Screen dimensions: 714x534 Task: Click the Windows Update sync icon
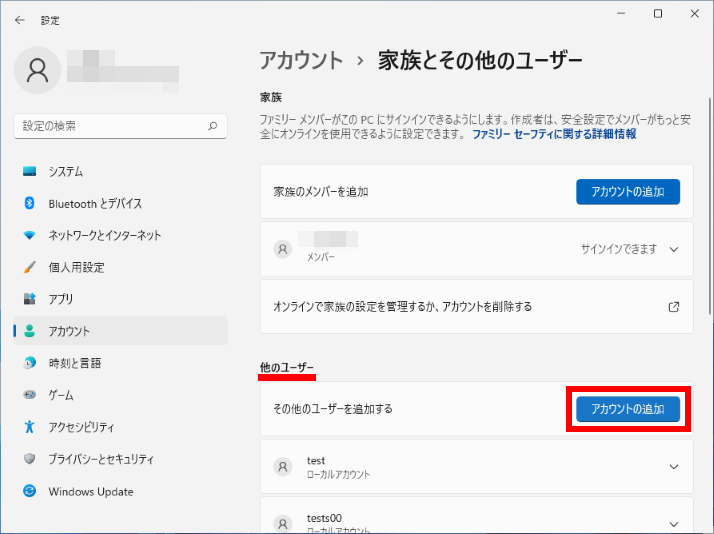pos(30,491)
